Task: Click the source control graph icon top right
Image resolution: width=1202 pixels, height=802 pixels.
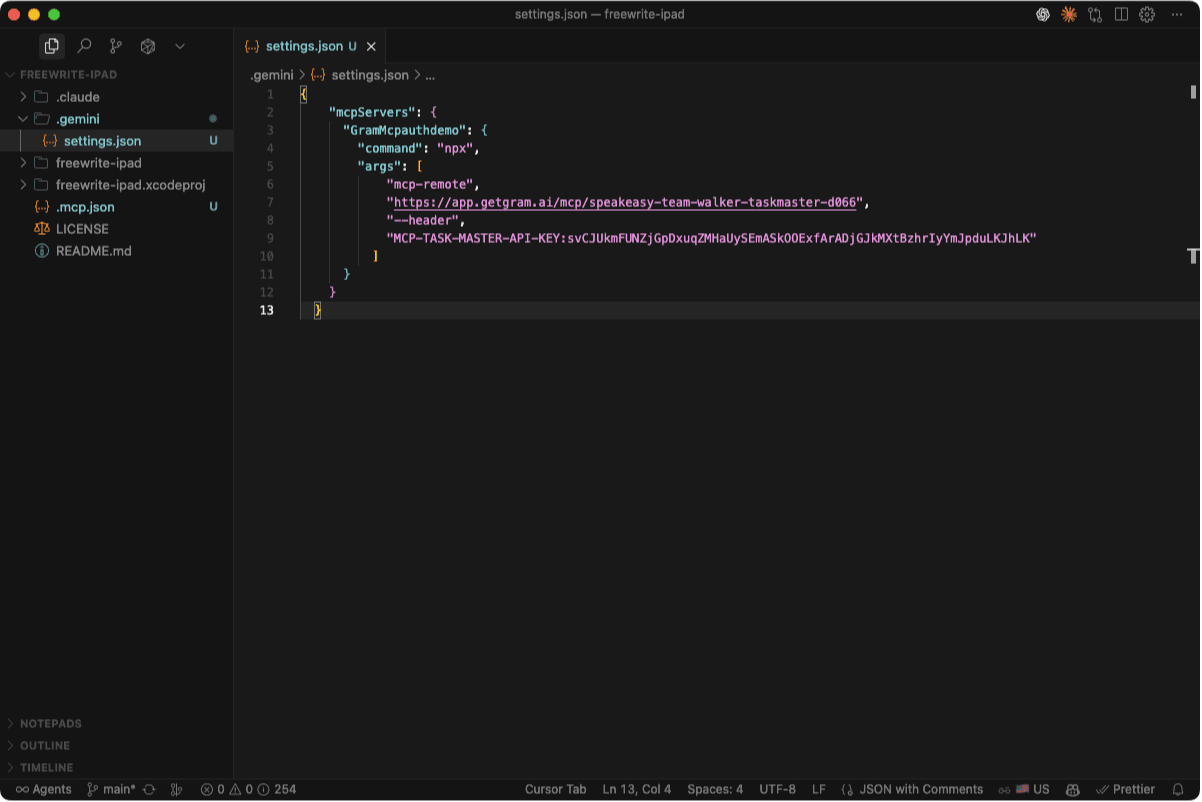Action: [x=1095, y=14]
